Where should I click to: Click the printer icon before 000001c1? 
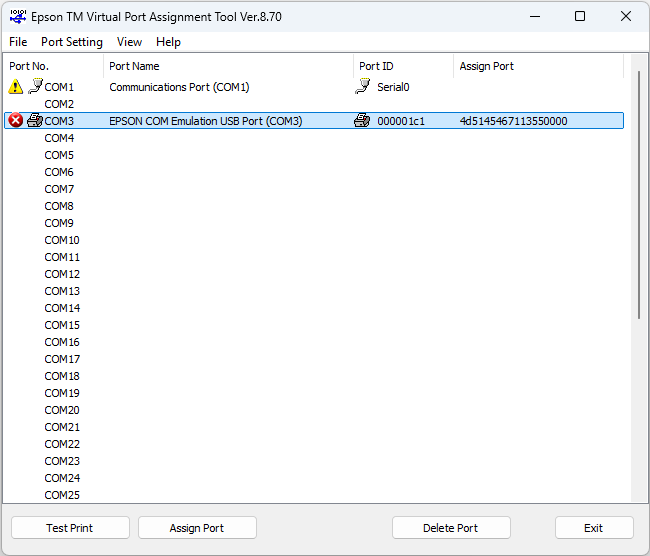point(362,120)
